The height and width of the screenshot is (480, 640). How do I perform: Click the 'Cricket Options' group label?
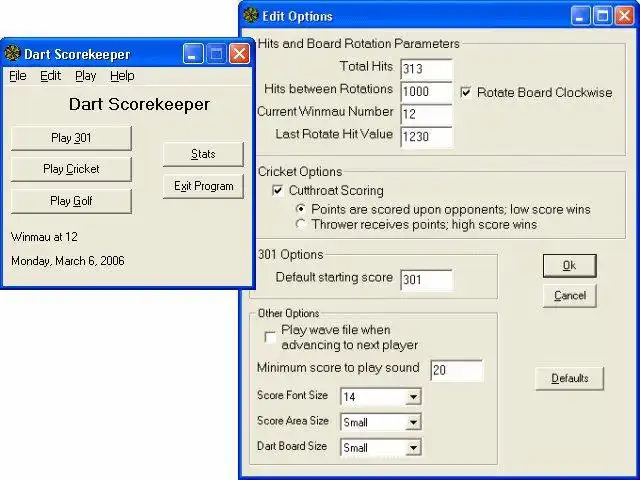(300, 172)
